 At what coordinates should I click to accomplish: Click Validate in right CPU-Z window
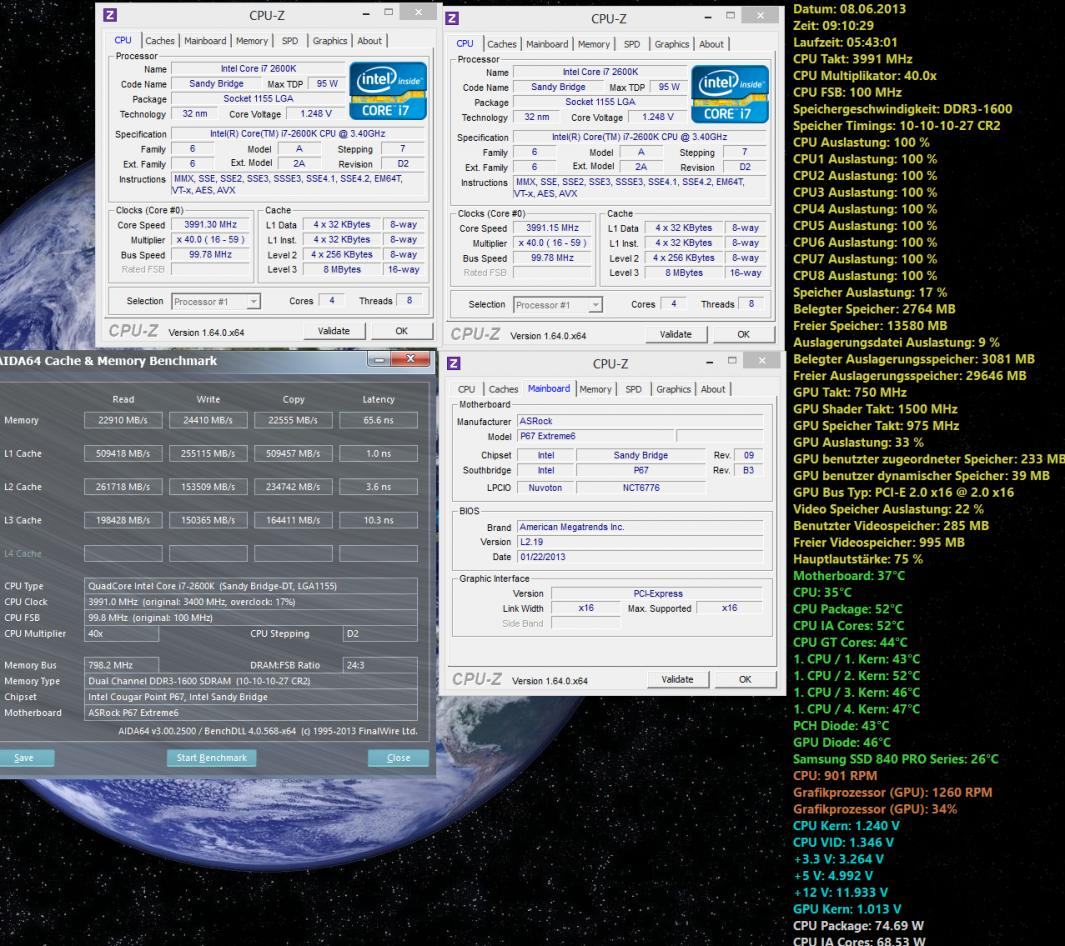[676, 334]
